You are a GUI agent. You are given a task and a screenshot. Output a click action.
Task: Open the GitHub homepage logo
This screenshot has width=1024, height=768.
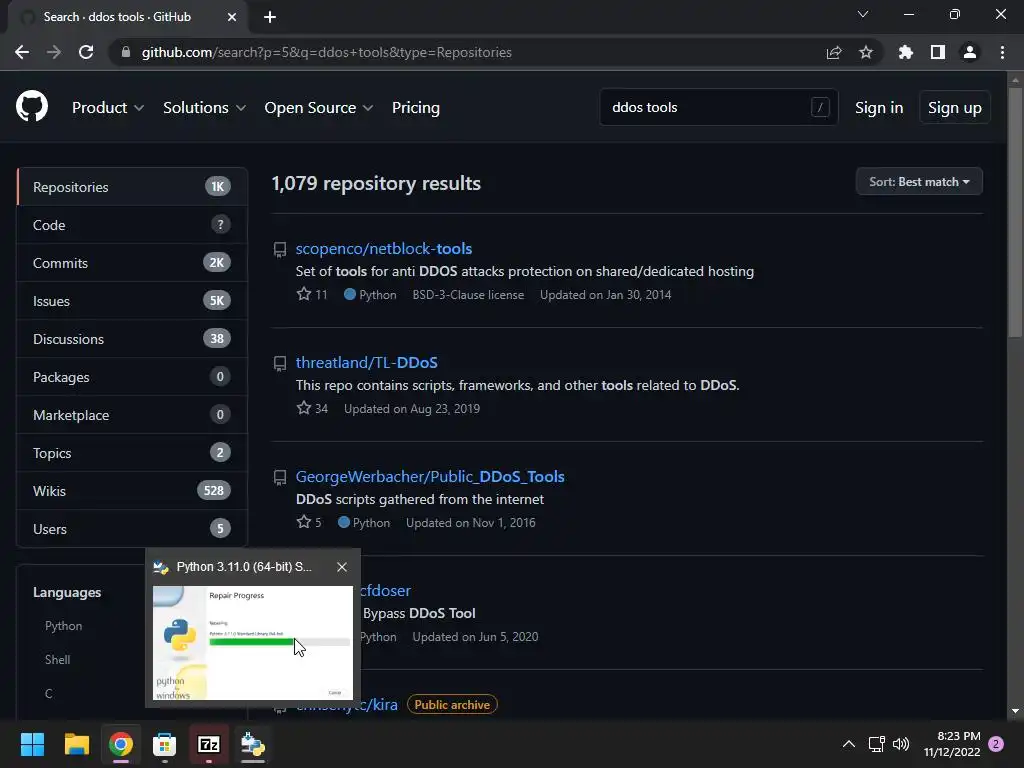[32, 107]
